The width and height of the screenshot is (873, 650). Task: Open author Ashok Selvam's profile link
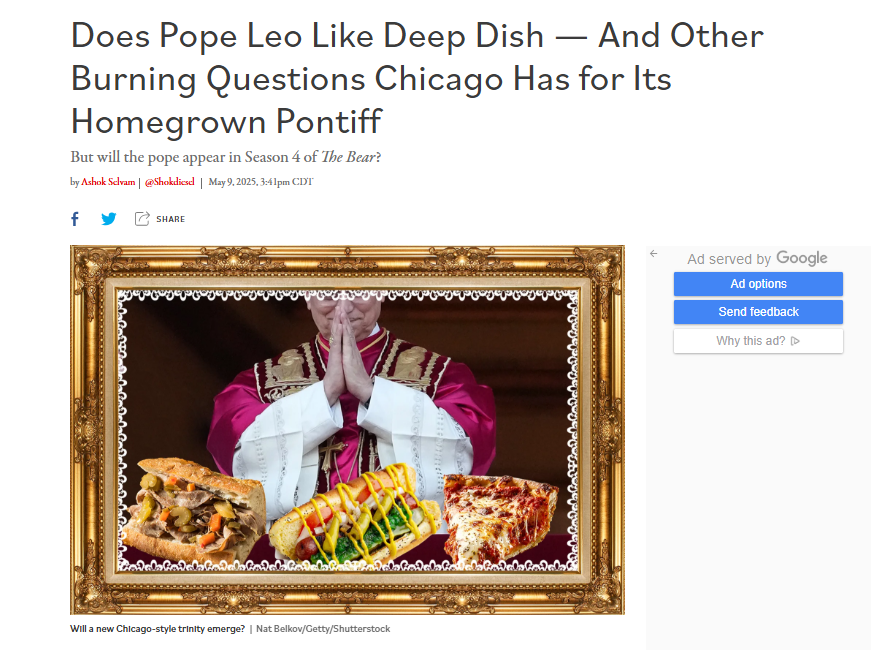108,182
